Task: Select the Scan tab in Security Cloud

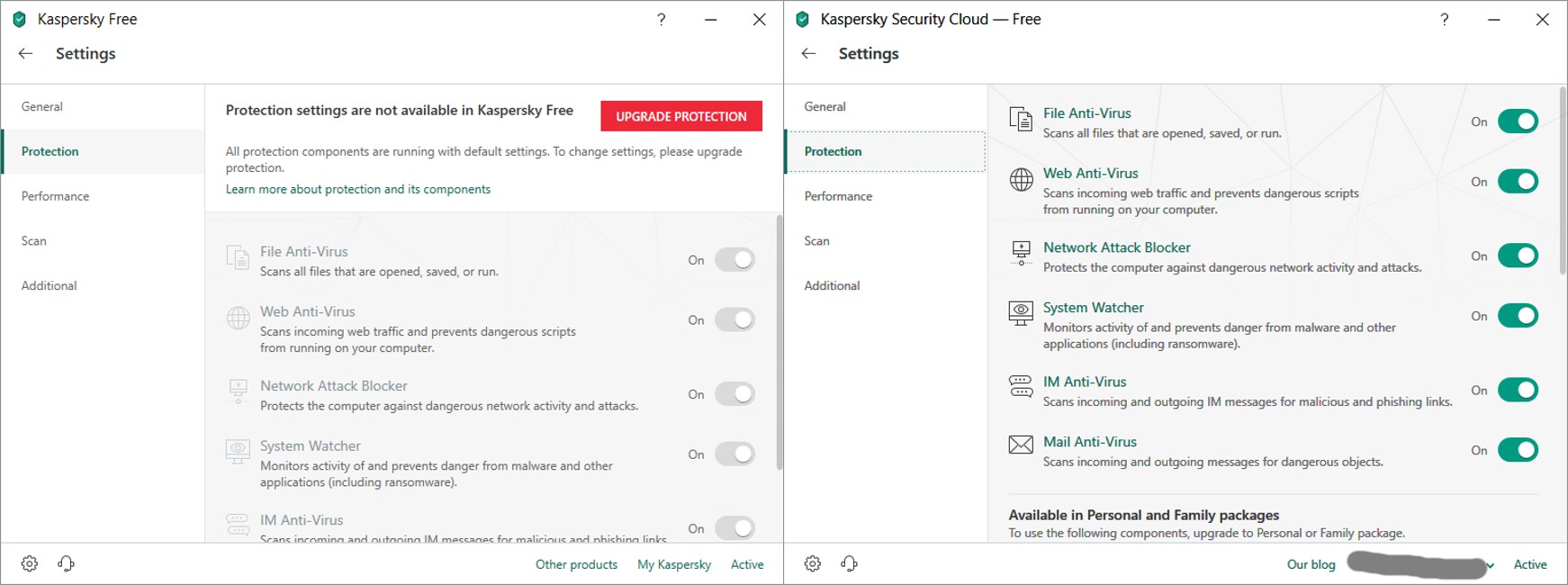Action: coord(816,241)
